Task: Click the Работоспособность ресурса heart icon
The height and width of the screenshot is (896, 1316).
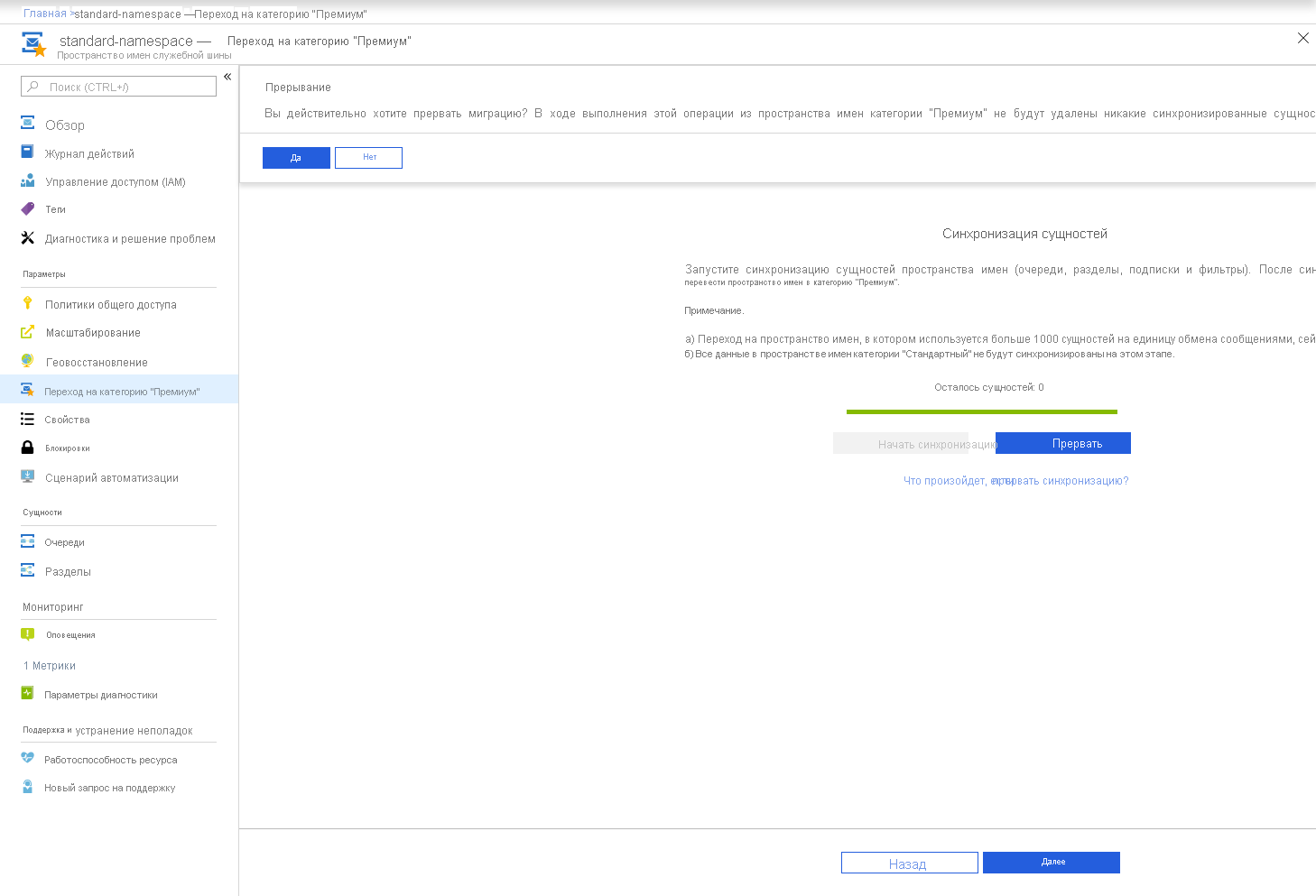Action: [28, 758]
